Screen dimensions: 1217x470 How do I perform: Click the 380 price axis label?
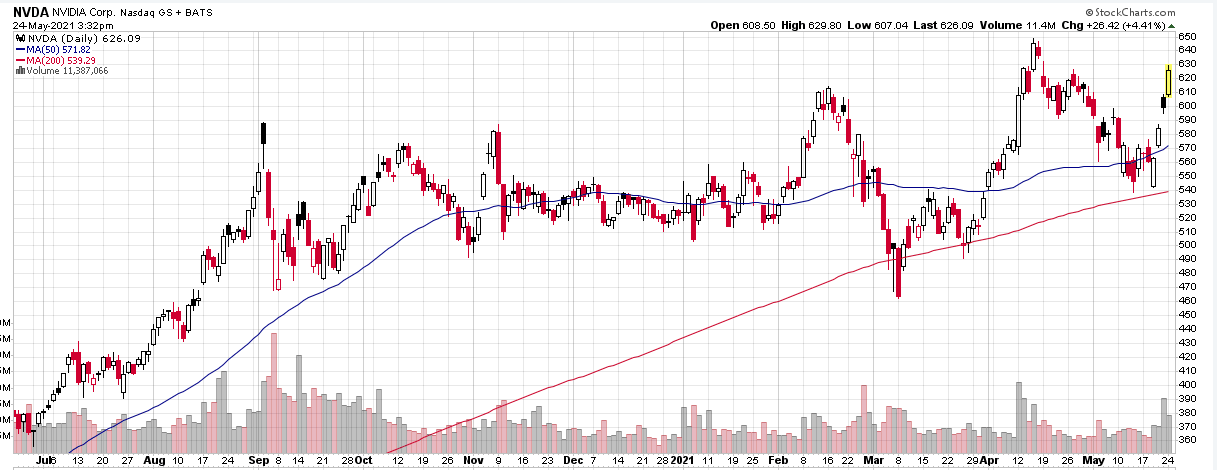1188,411
